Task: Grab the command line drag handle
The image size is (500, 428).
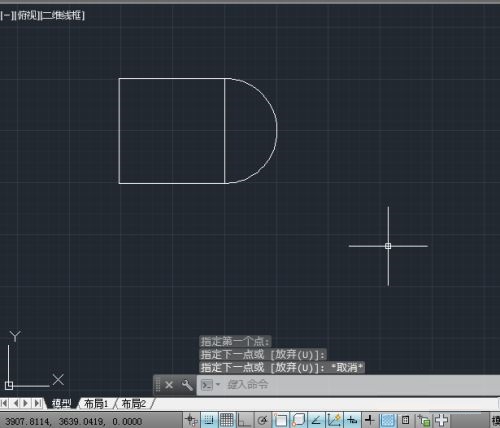Action: 158,385
